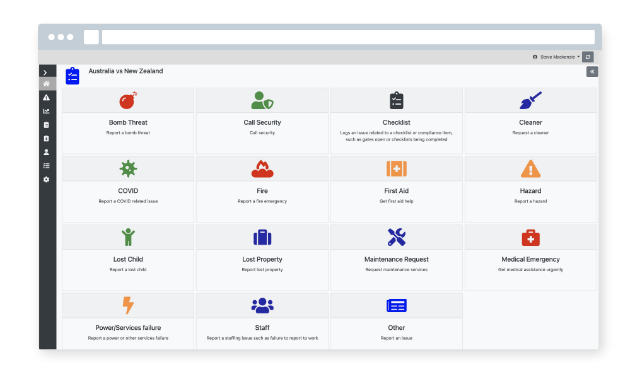The height and width of the screenshot is (375, 640).
Task: Open the Maintenance Request tools icon
Action: point(396,237)
